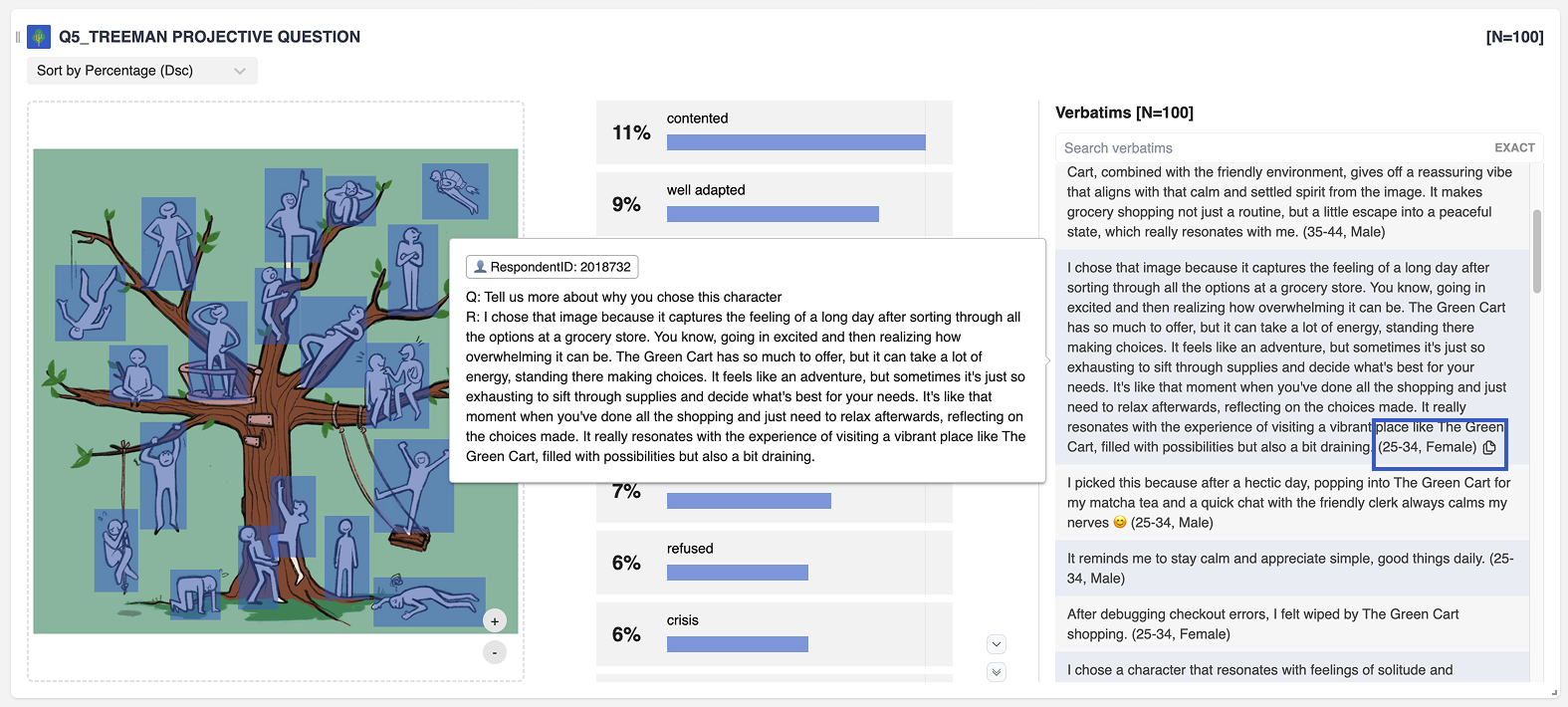This screenshot has width=1568, height=707.
Task: Open the Sort by Percentage dropdown
Action: (x=141, y=71)
